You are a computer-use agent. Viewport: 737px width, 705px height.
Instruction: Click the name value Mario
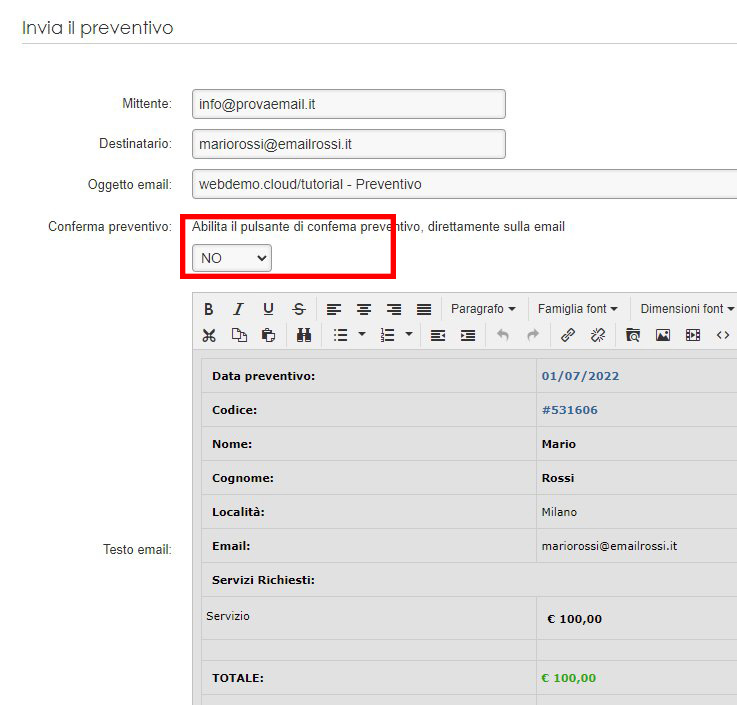(558, 444)
